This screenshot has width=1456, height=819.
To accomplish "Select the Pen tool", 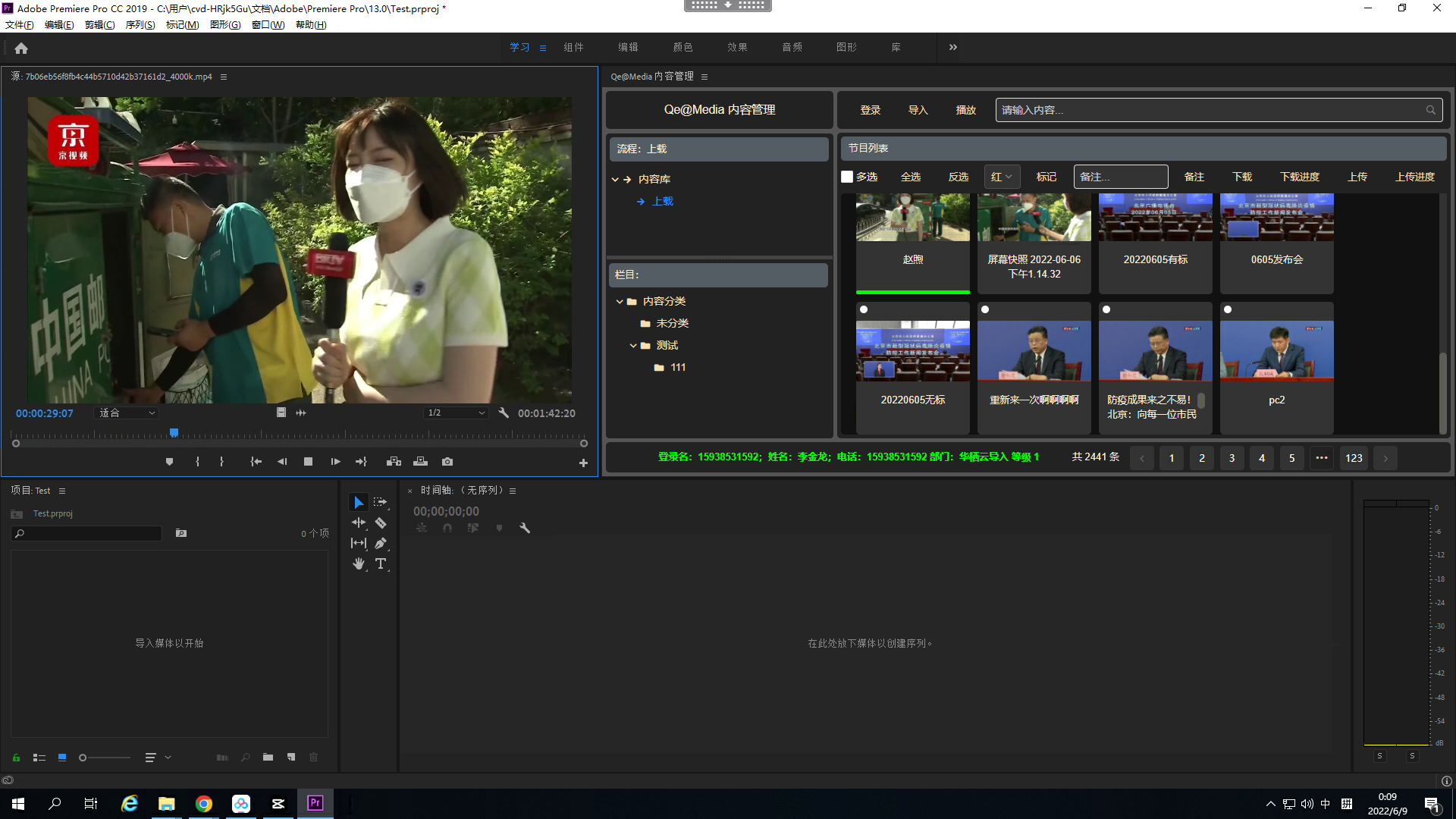I will (380, 543).
